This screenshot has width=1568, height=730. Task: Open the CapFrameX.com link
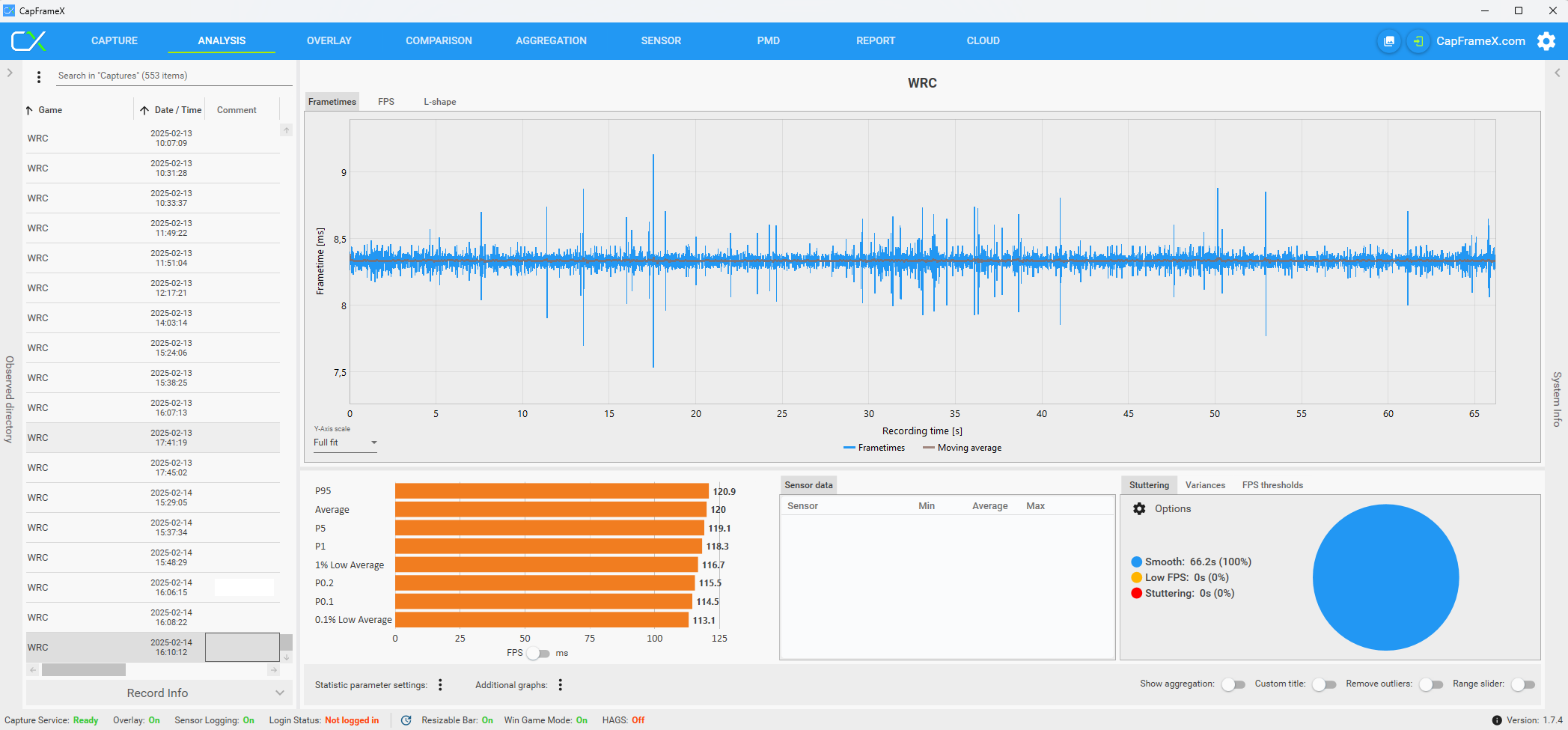1480,41
